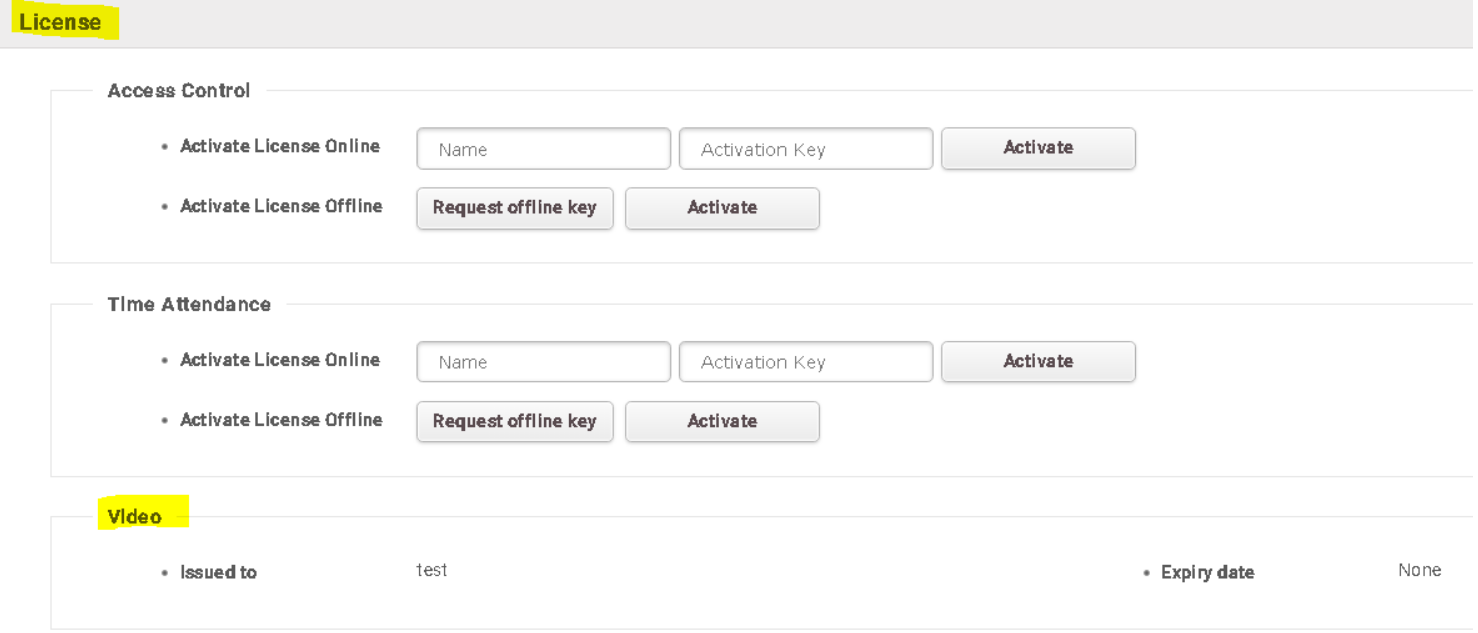Click the Name field under Access Control

pyautogui.click(x=543, y=149)
